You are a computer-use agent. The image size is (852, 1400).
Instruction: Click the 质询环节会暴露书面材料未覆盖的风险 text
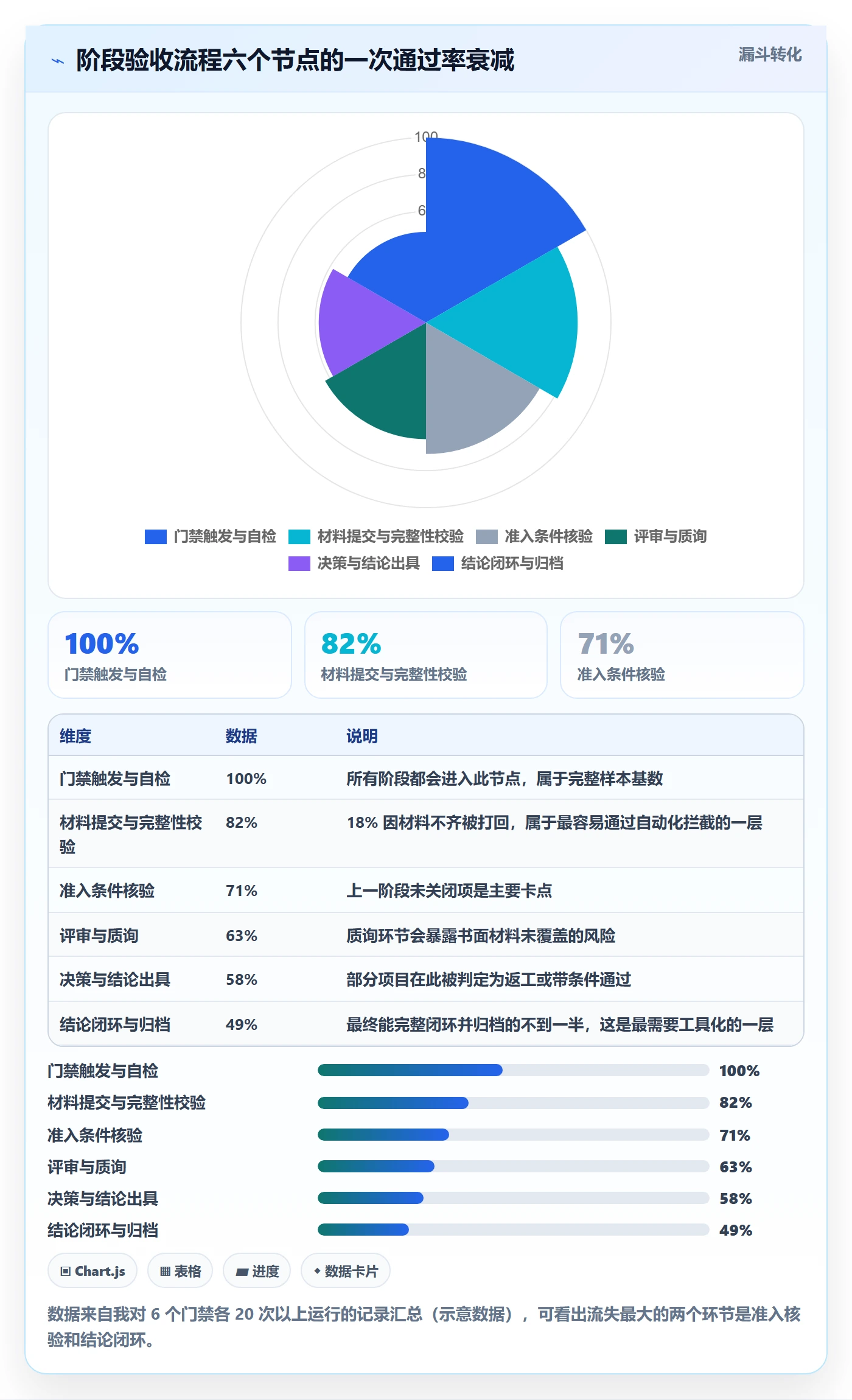tap(481, 936)
